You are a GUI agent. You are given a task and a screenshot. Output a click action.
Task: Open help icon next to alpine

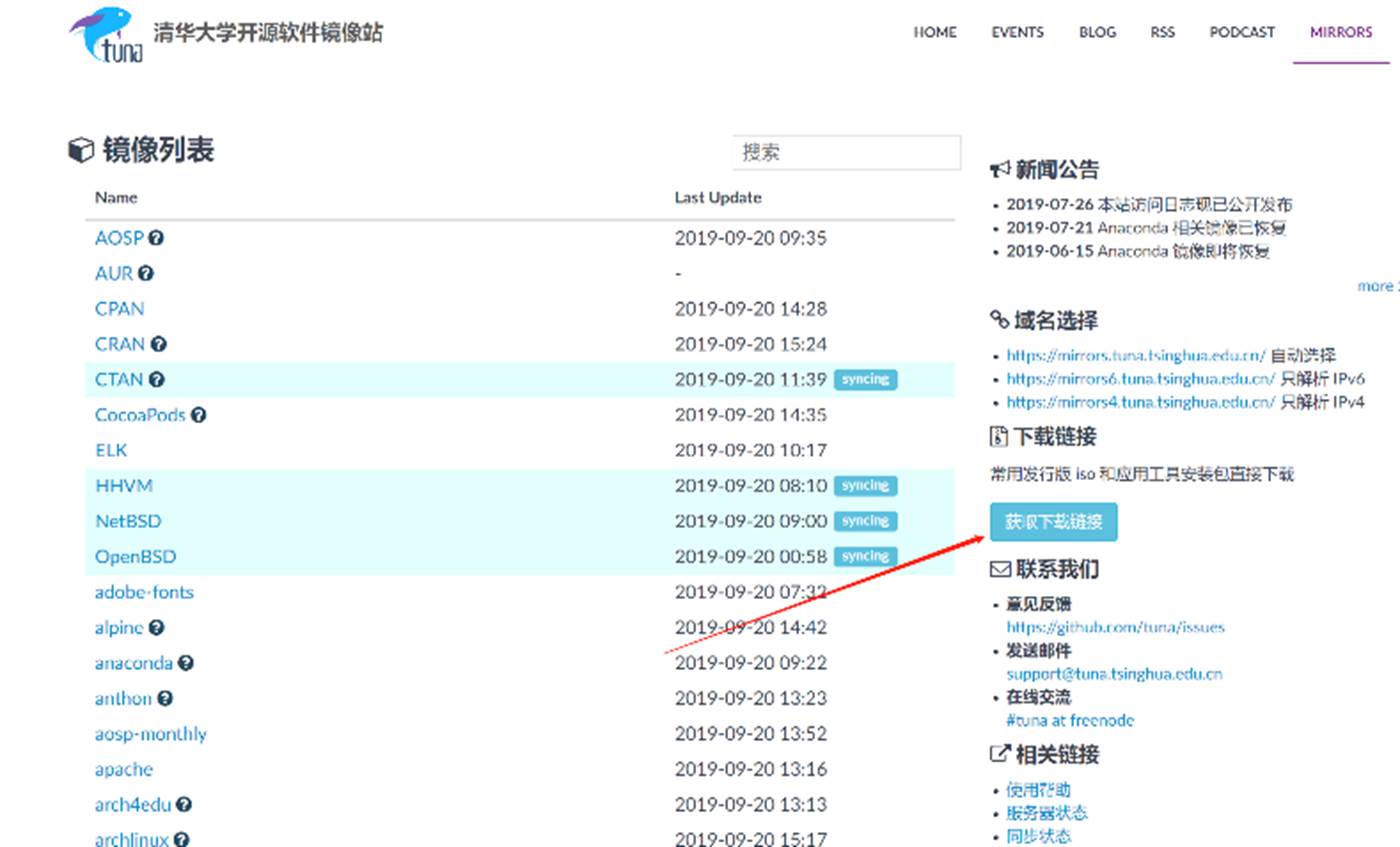[156, 627]
